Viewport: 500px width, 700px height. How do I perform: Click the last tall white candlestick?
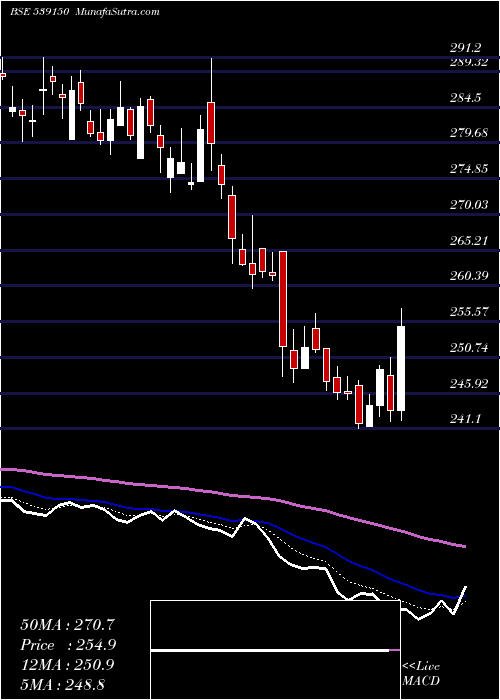pyautogui.click(x=401, y=368)
